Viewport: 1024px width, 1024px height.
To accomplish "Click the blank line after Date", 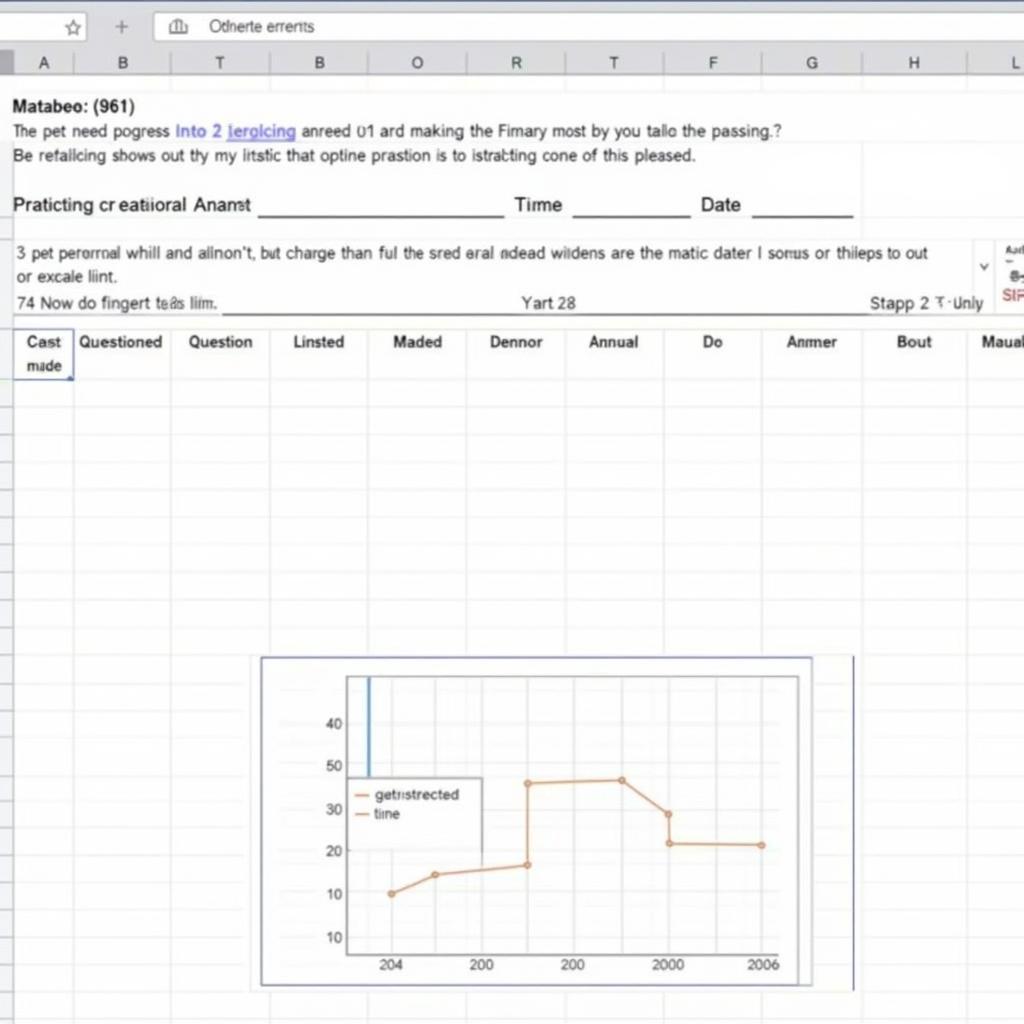I will 803,208.
